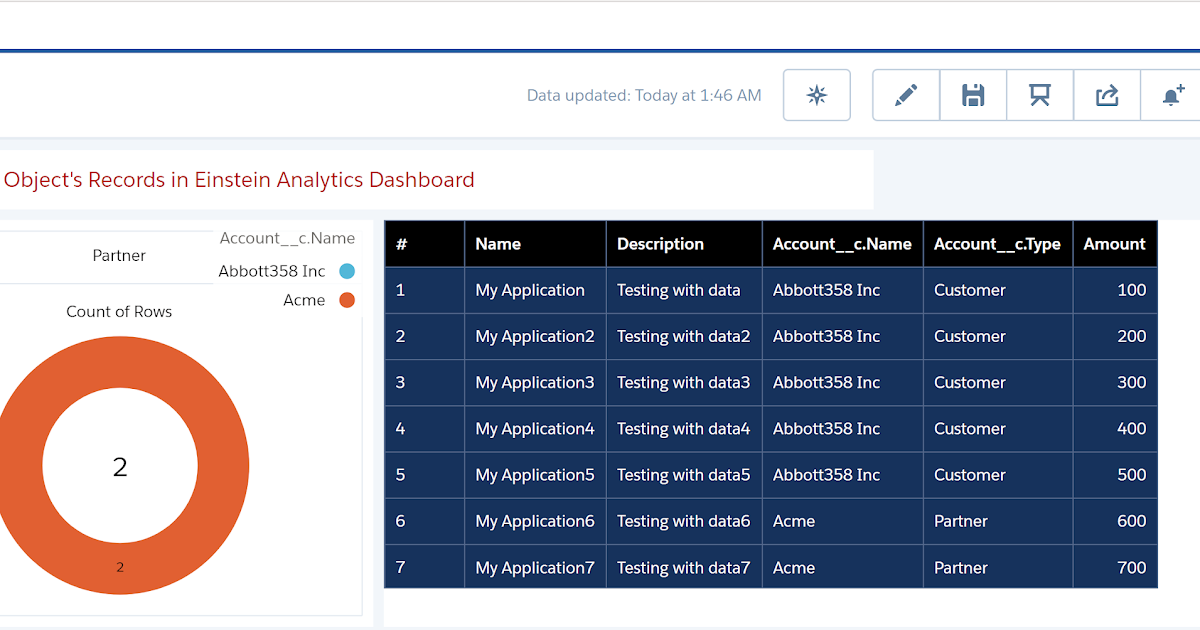The width and height of the screenshot is (1200, 630).
Task: Hide the blue Abbott358 Inc legend dot
Action: (x=349, y=271)
